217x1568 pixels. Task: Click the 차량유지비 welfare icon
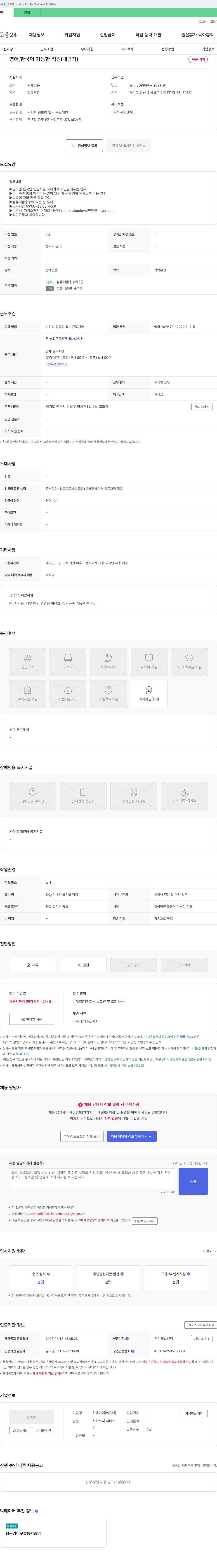point(108,662)
